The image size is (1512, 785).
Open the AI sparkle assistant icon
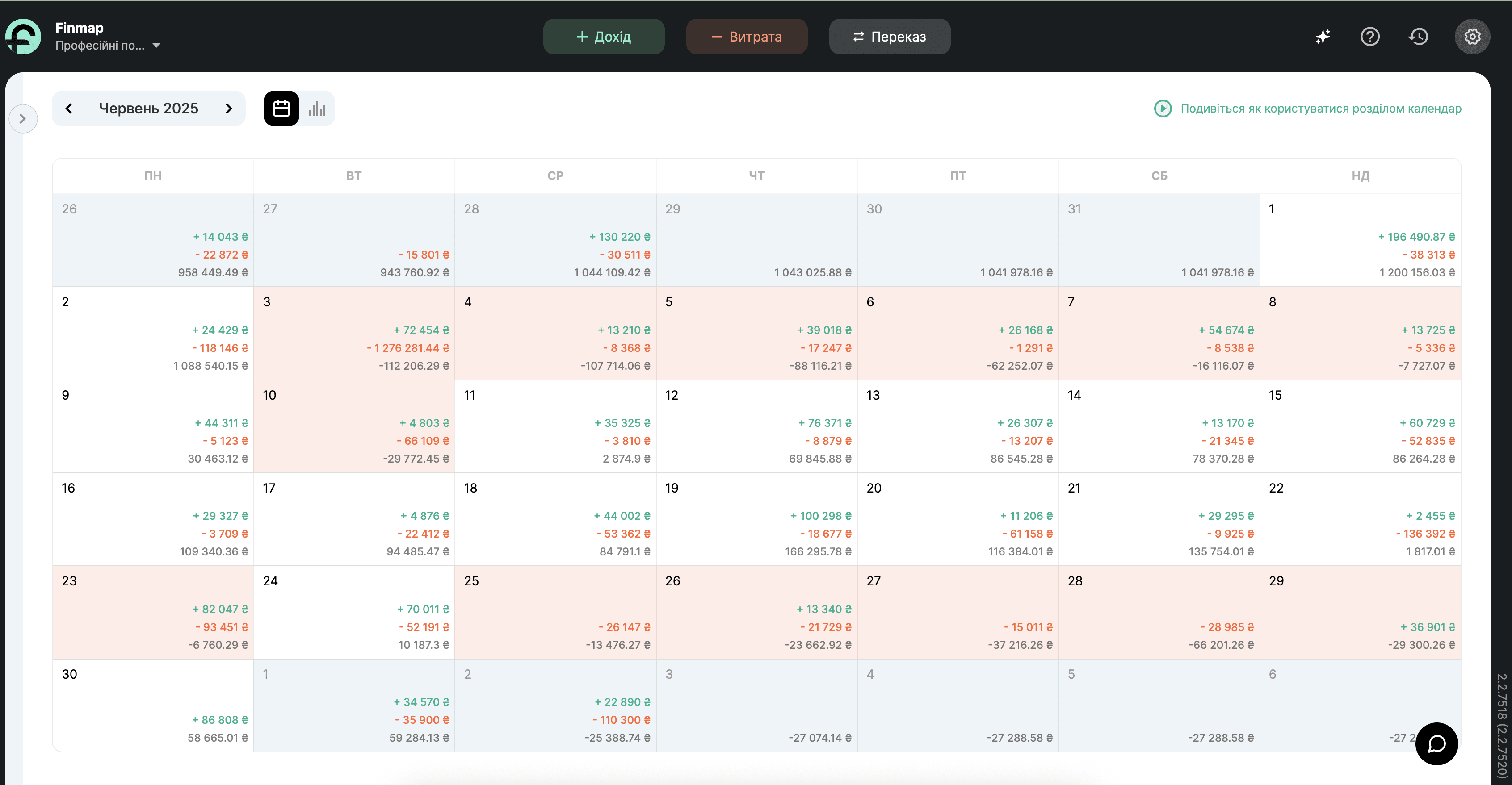pyautogui.click(x=1323, y=36)
